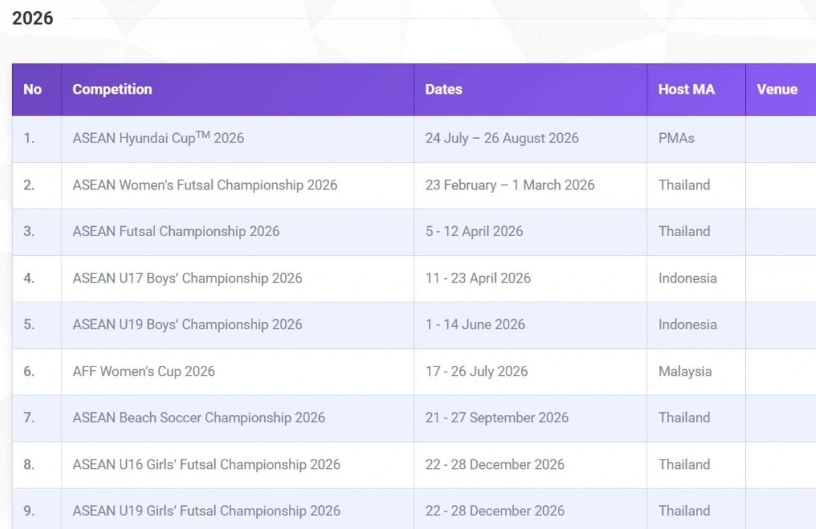The width and height of the screenshot is (816, 529).
Task: Click the 1 - 14 June 2026 date
Action: [x=475, y=324]
